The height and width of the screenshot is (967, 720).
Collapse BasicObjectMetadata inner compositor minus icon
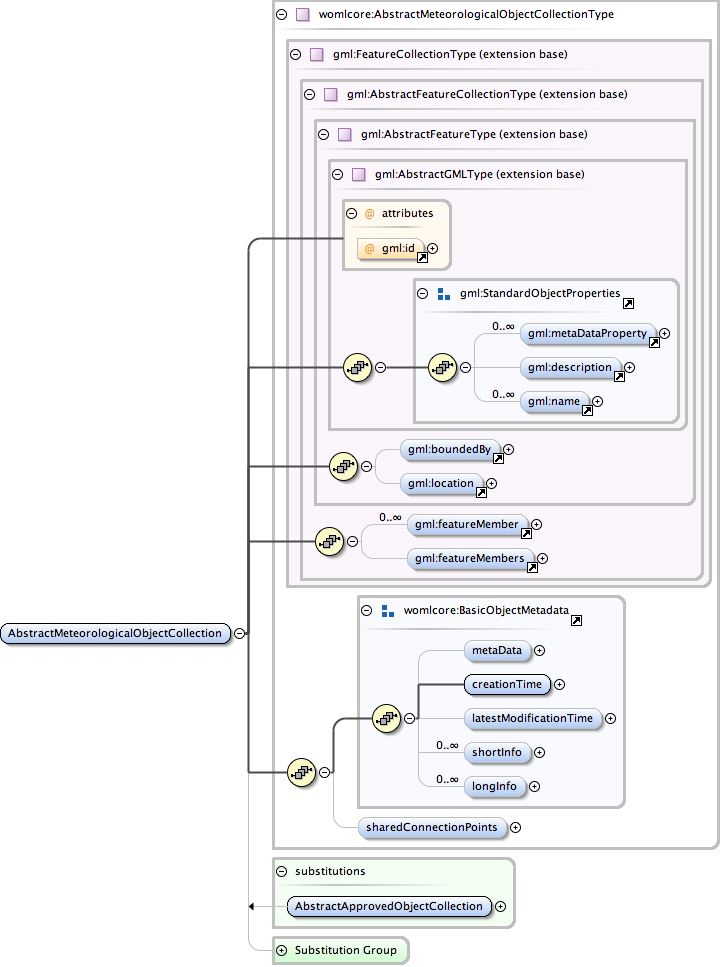point(409,718)
